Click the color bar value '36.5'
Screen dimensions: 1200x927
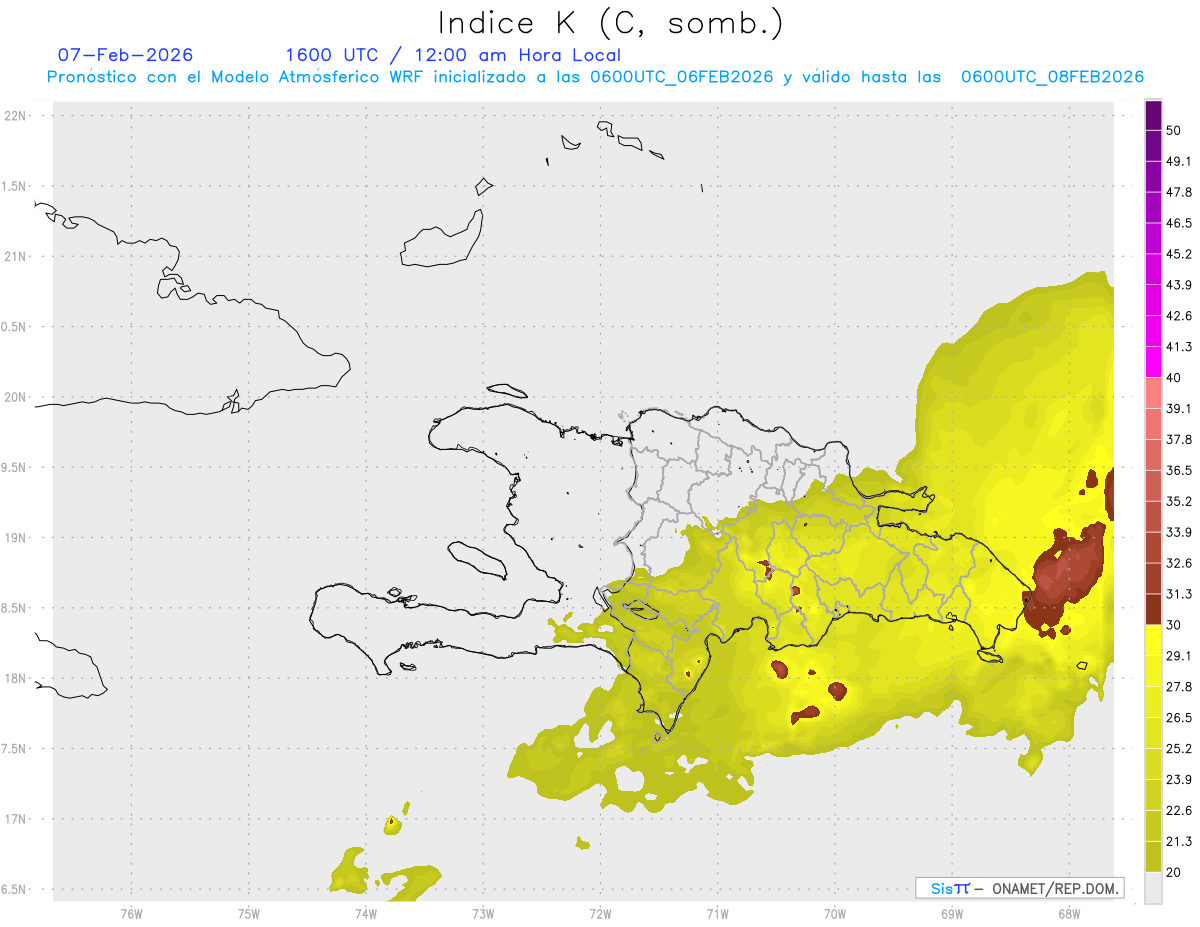click(1179, 470)
